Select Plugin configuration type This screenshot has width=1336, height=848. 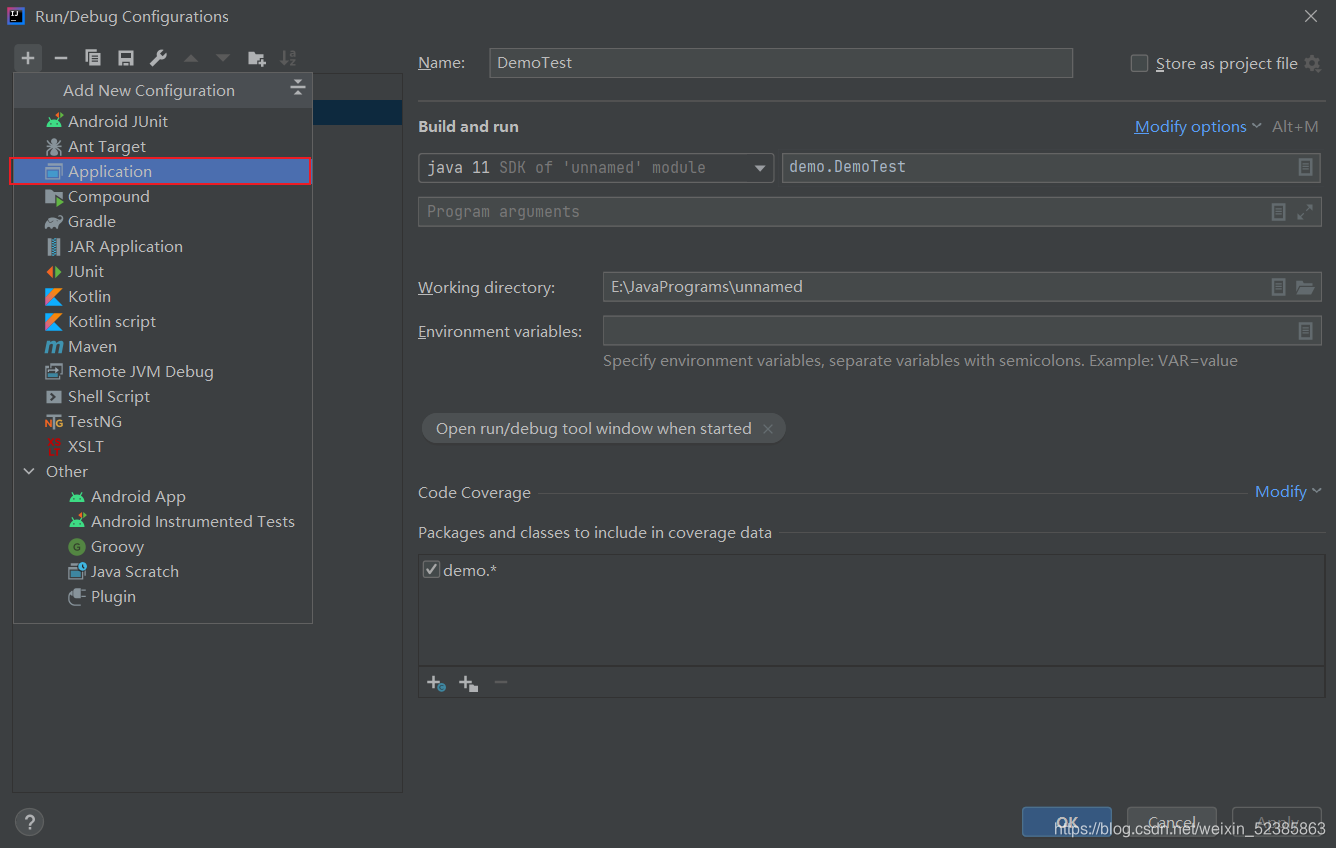[x=163, y=596]
